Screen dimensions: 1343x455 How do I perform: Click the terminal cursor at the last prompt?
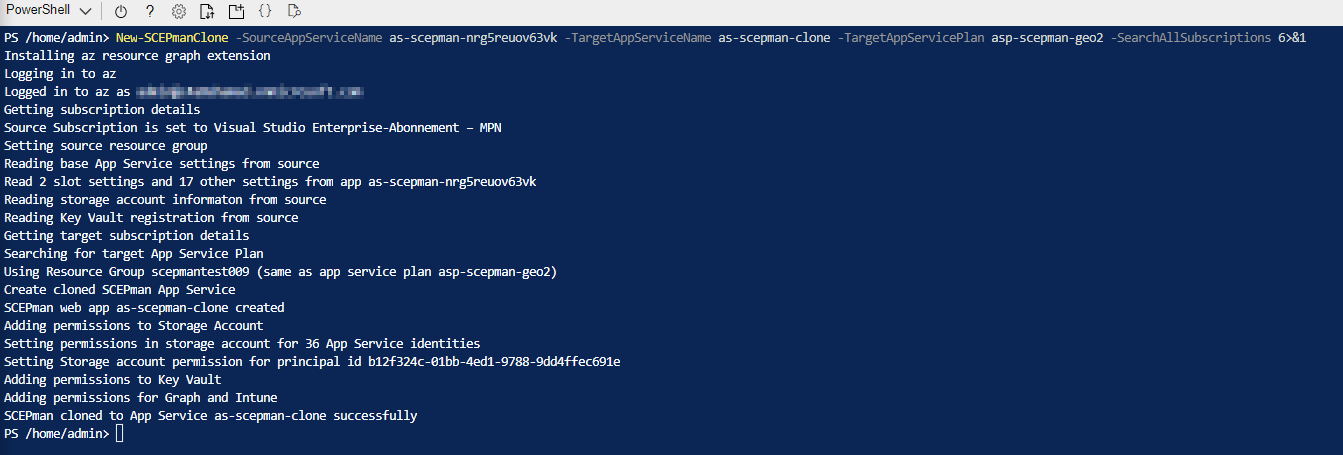click(119, 434)
